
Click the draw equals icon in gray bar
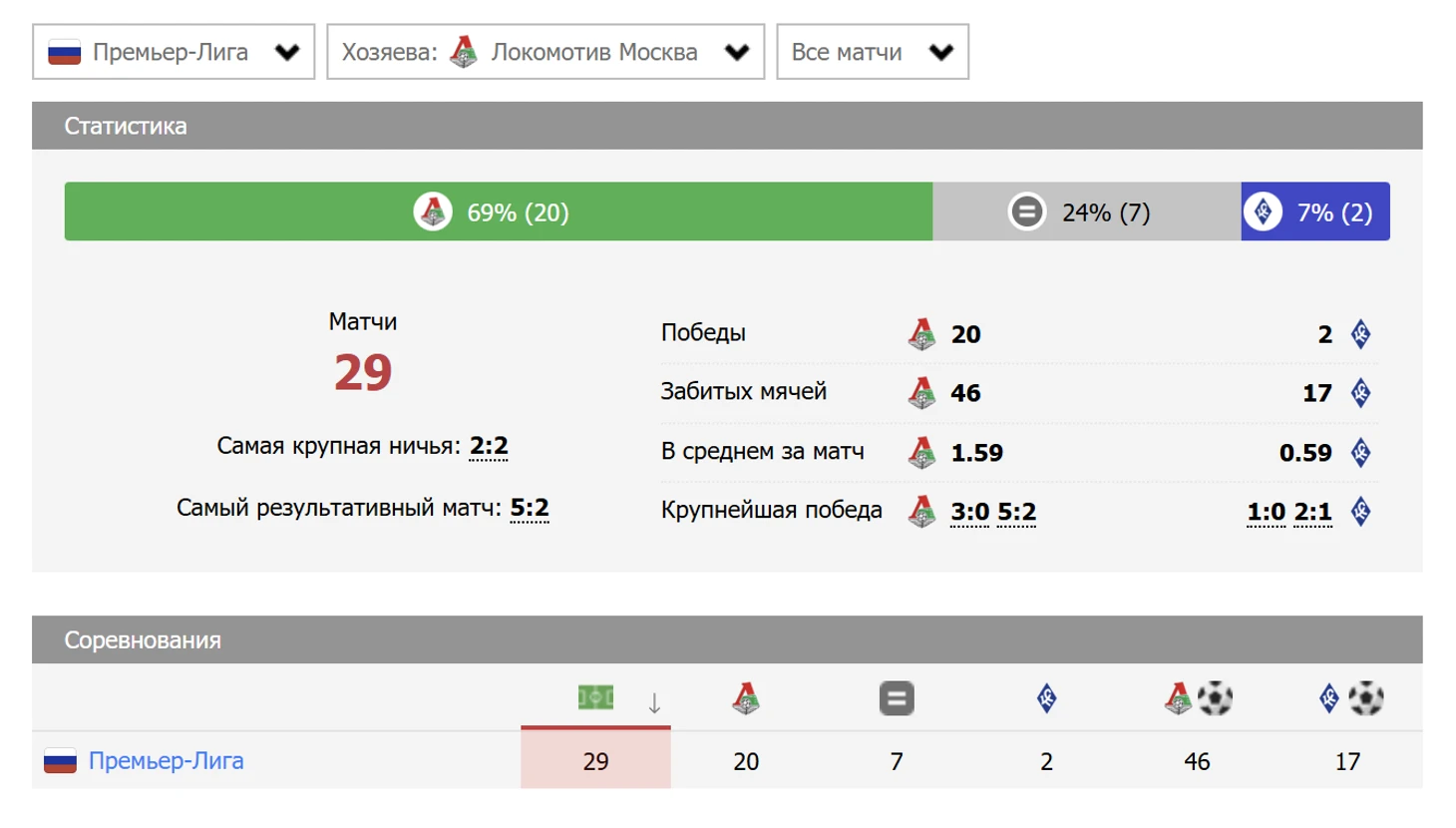(1026, 211)
